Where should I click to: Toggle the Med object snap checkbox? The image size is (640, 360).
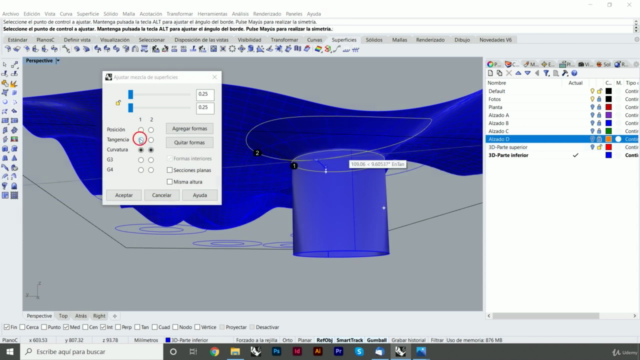pos(66,327)
